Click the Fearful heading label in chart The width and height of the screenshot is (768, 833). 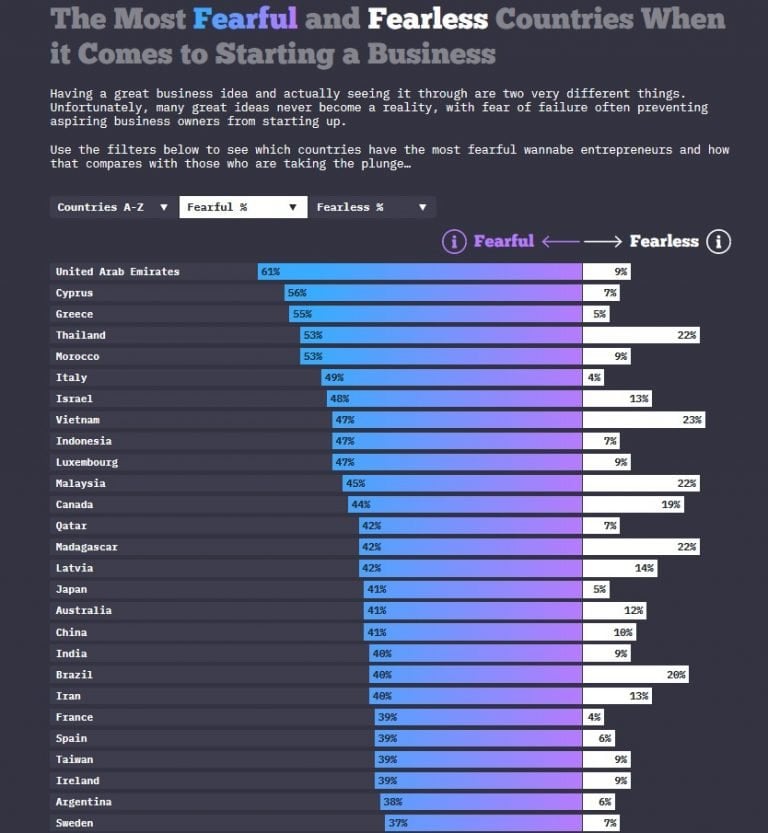click(x=503, y=241)
